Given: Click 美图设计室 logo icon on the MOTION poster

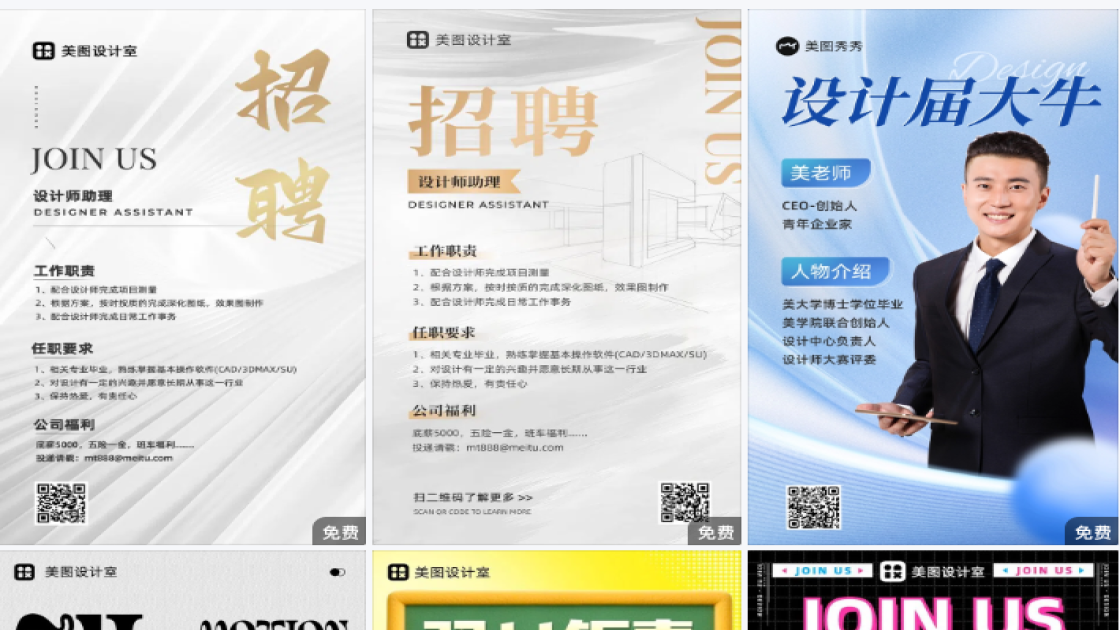Looking at the screenshot, I should [x=24, y=571].
